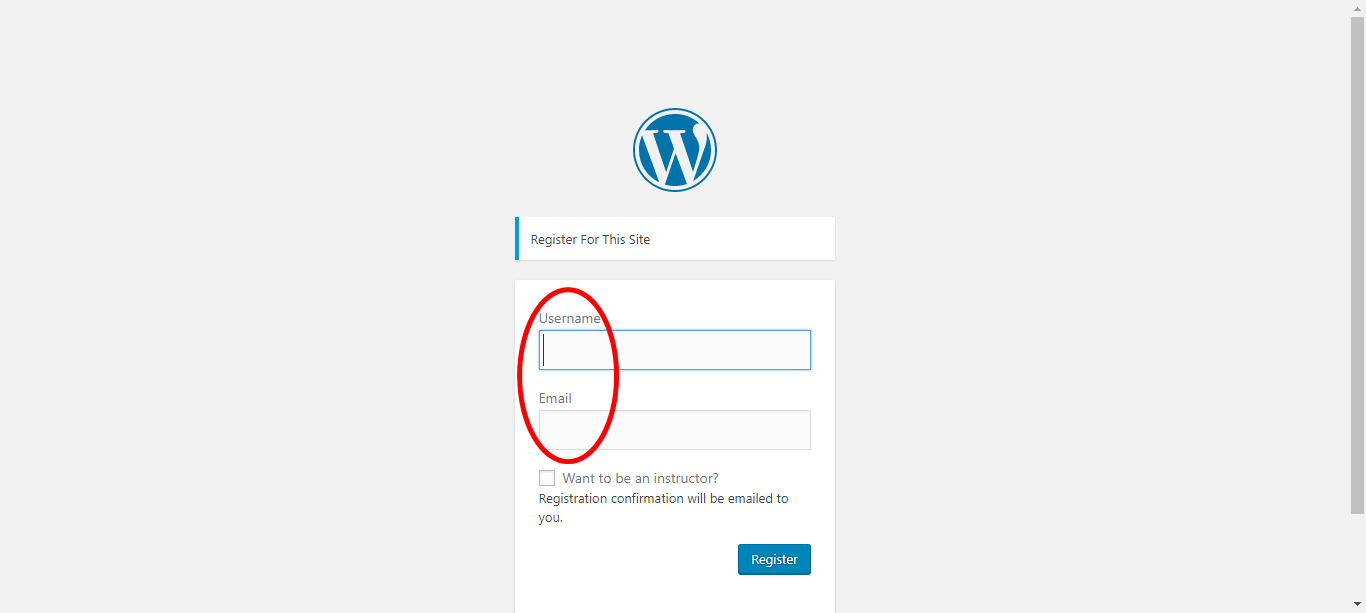Click into the Email input field

[675, 430]
